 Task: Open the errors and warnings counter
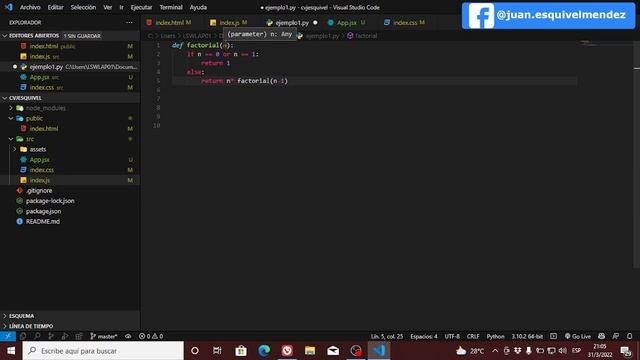click(x=151, y=336)
